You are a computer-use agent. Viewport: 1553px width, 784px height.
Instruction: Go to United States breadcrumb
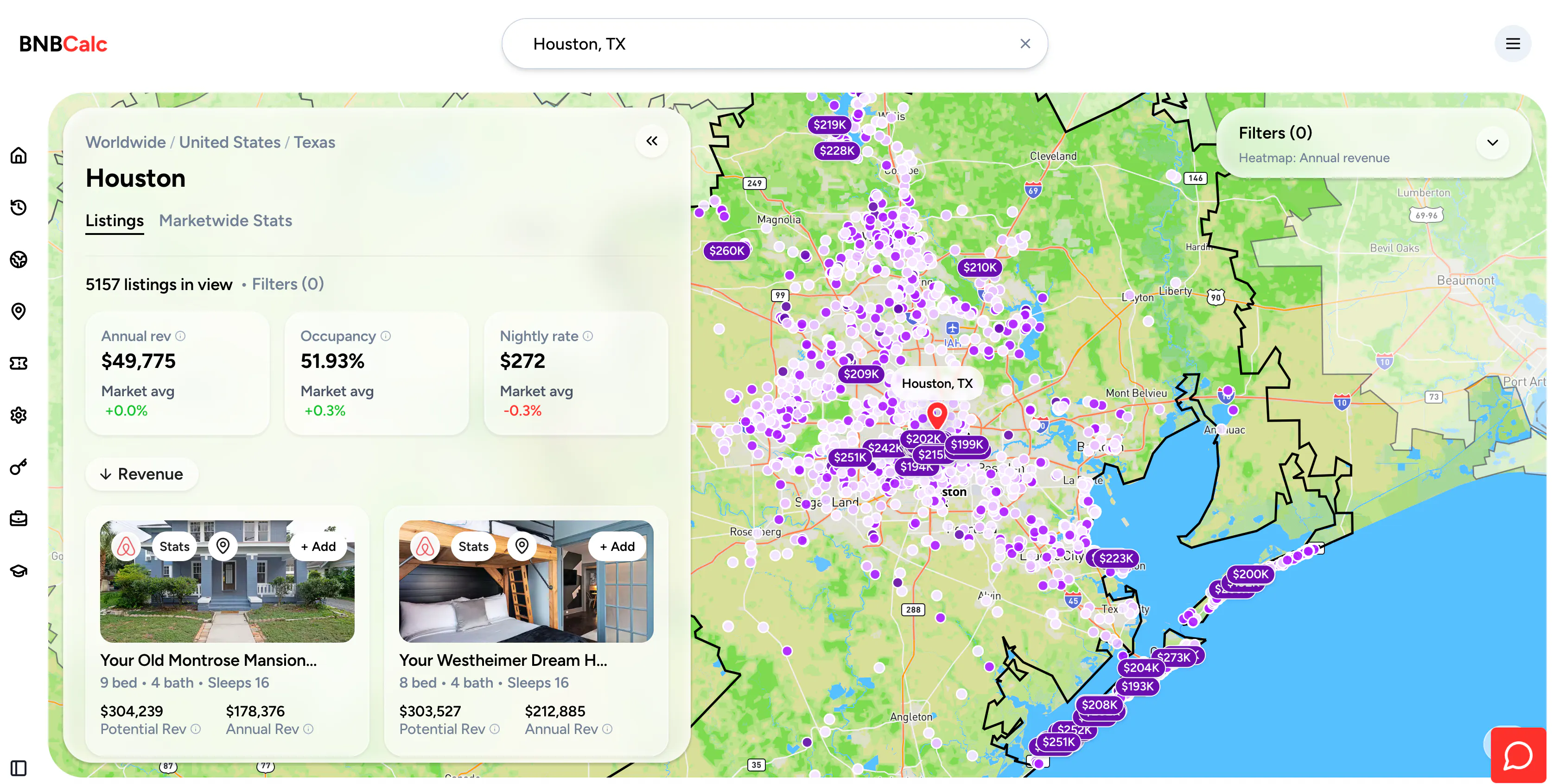click(x=229, y=142)
